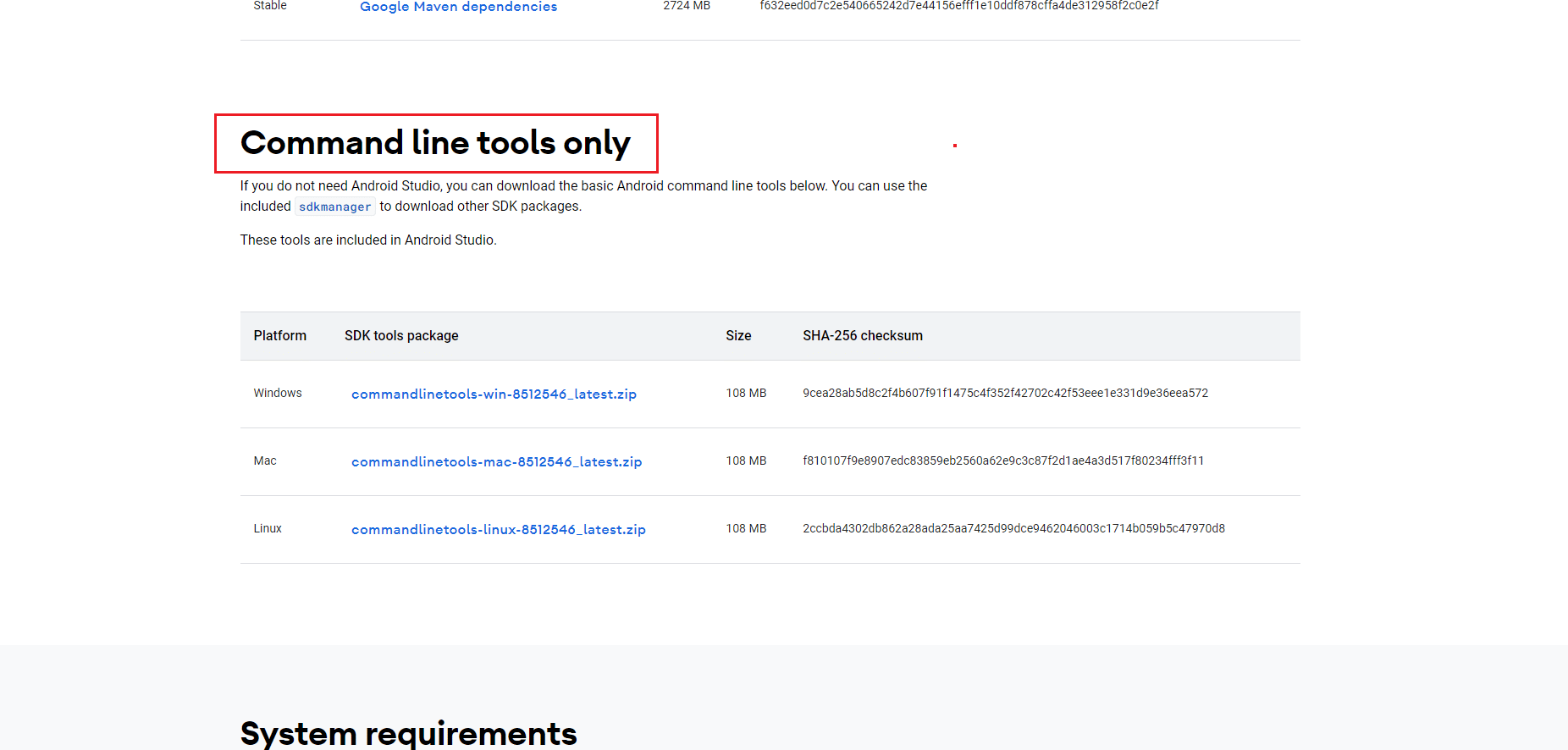
Task: Click the Command line tools only heading
Action: [x=435, y=143]
